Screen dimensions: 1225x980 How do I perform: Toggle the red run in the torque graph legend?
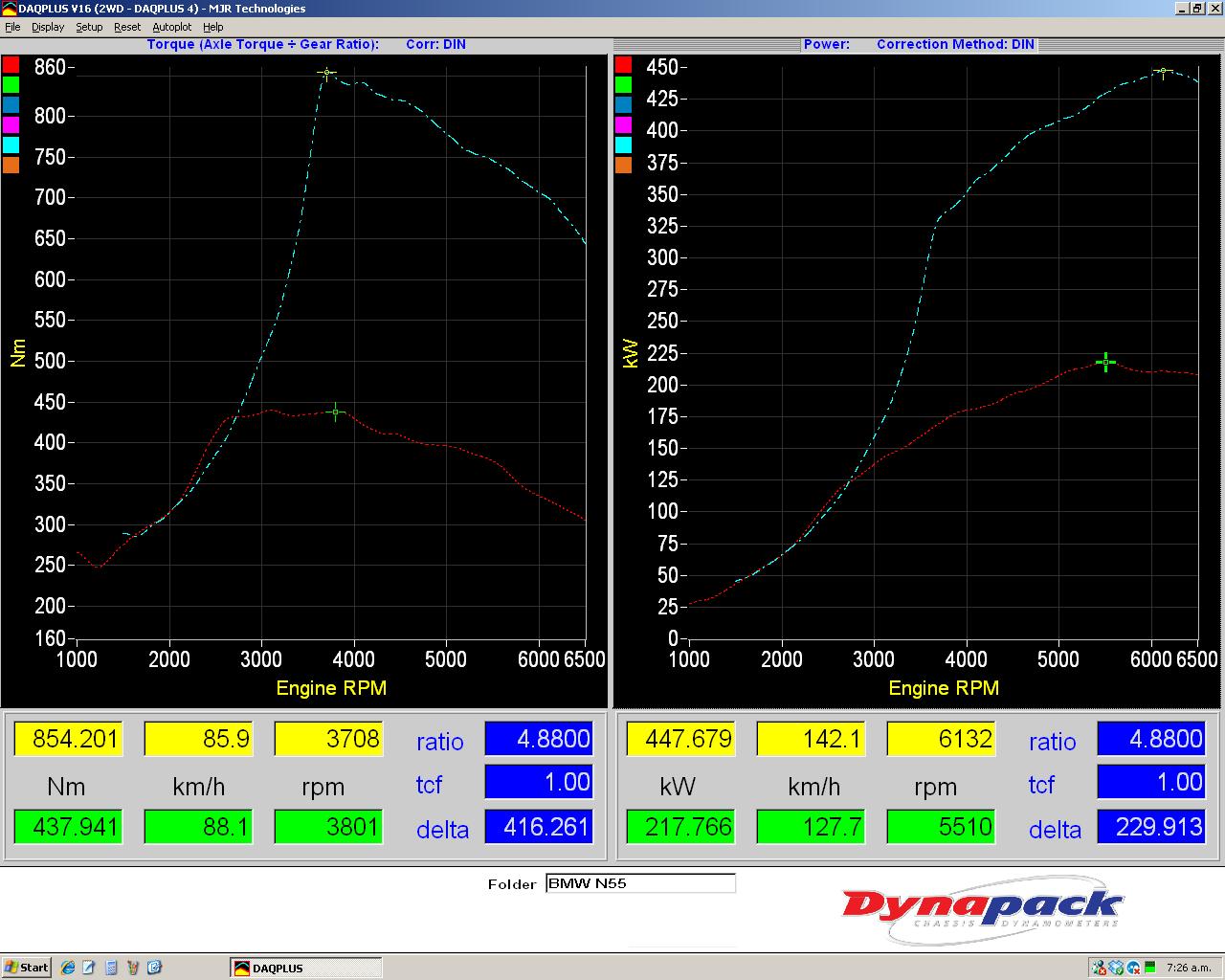[x=11, y=65]
